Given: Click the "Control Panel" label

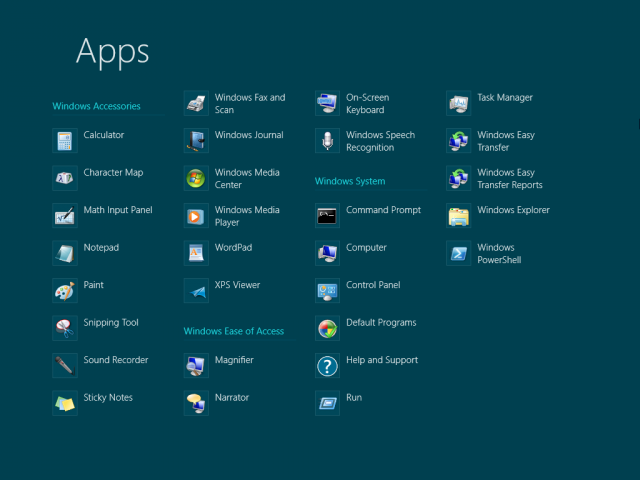Looking at the screenshot, I should 373,285.
